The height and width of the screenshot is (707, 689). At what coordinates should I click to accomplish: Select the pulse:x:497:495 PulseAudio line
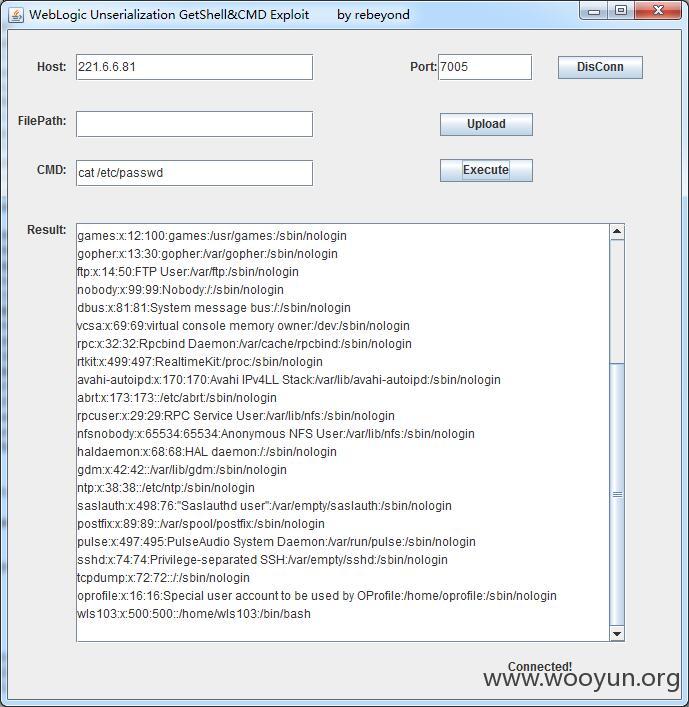276,542
